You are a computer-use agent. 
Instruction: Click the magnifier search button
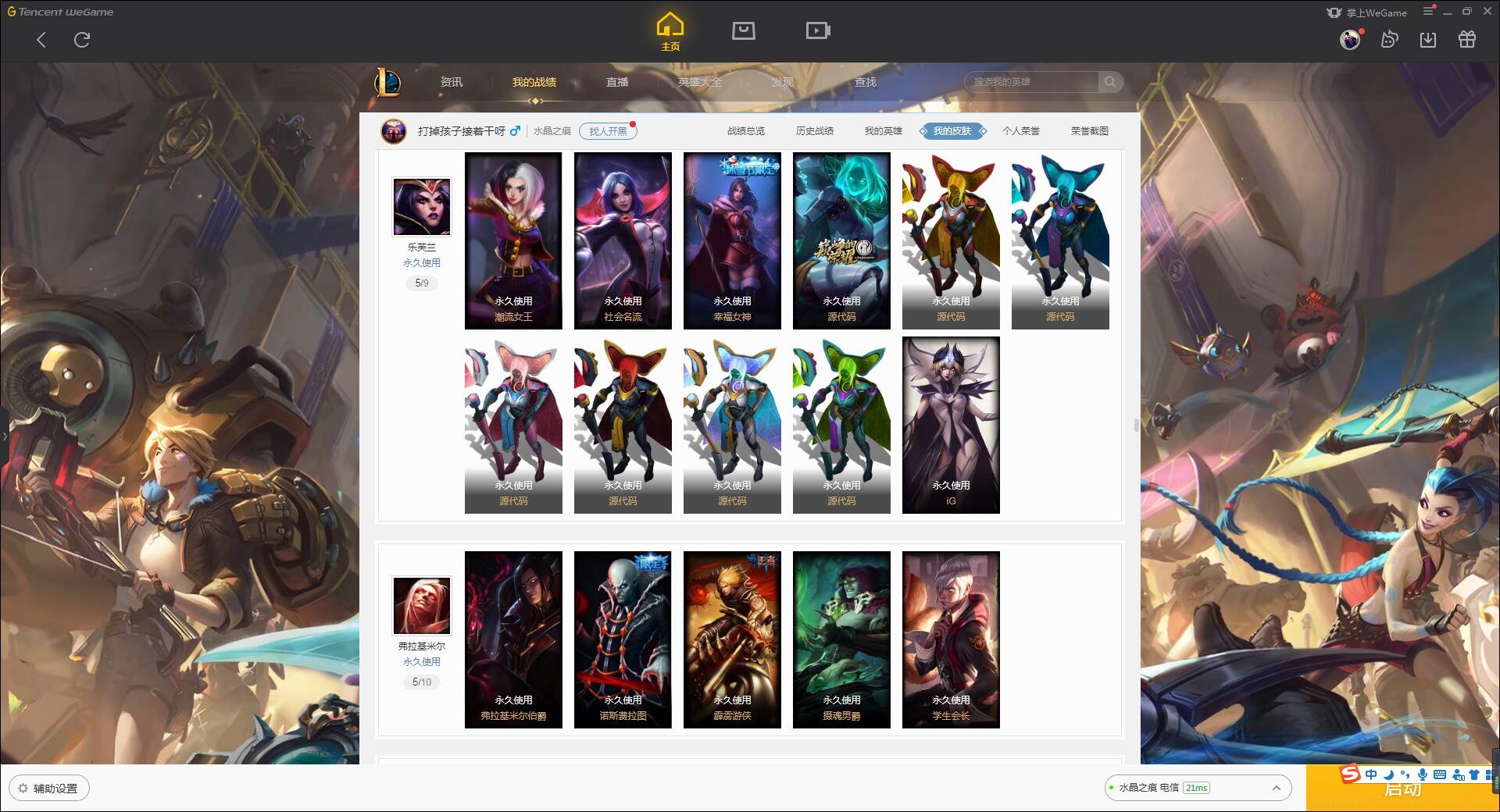click(x=1110, y=82)
